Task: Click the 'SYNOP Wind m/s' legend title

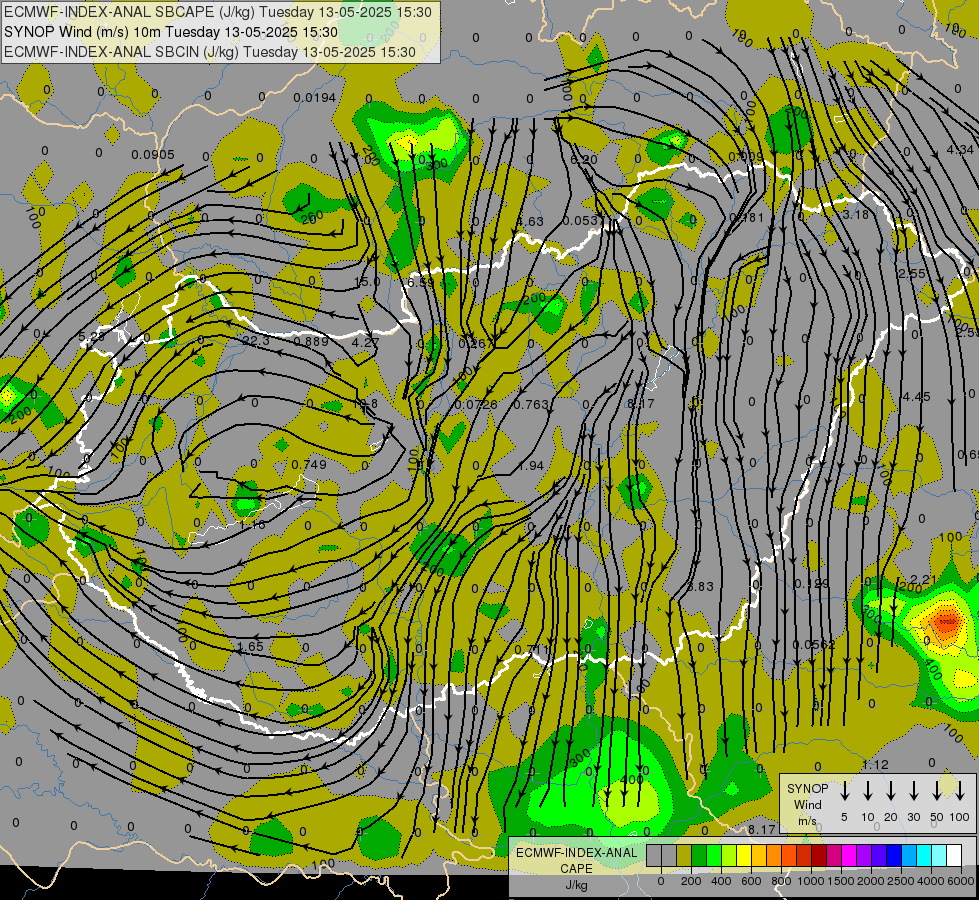Action: click(x=807, y=804)
